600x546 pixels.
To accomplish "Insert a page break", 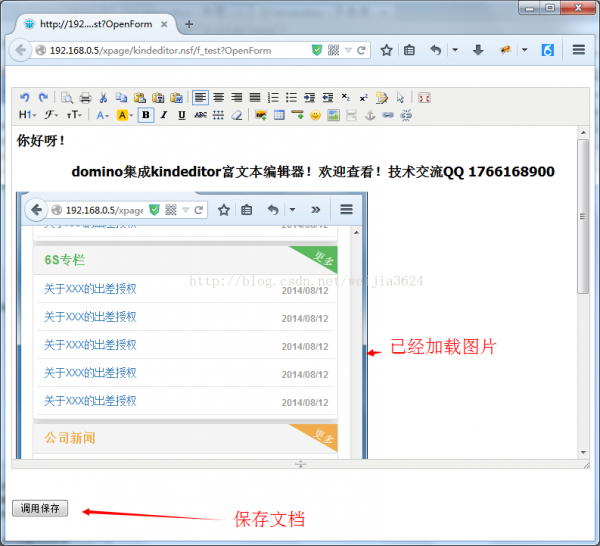I will pyautogui.click(x=351, y=115).
